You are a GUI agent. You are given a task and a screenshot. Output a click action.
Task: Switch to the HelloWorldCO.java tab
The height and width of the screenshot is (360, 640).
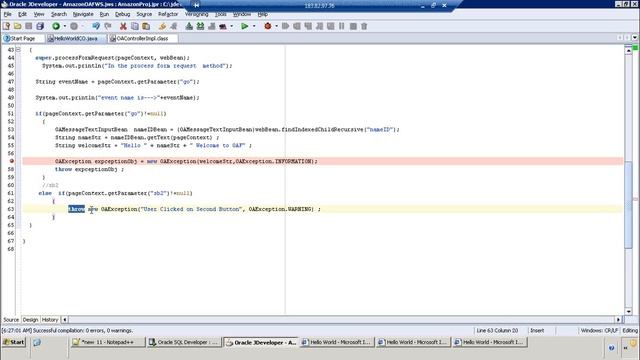[x=75, y=38]
